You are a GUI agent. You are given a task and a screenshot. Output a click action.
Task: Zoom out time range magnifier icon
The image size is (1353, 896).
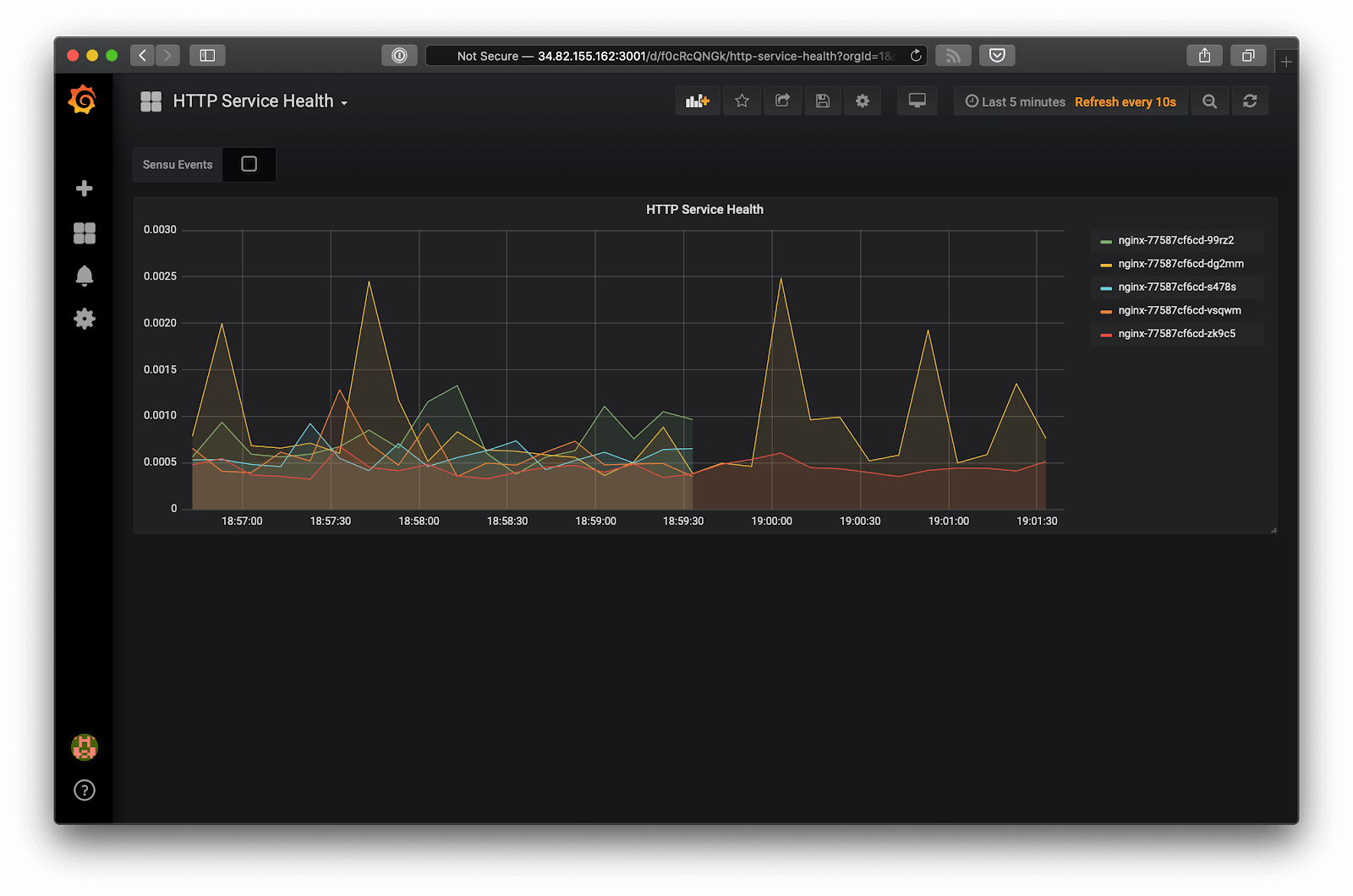1210,101
